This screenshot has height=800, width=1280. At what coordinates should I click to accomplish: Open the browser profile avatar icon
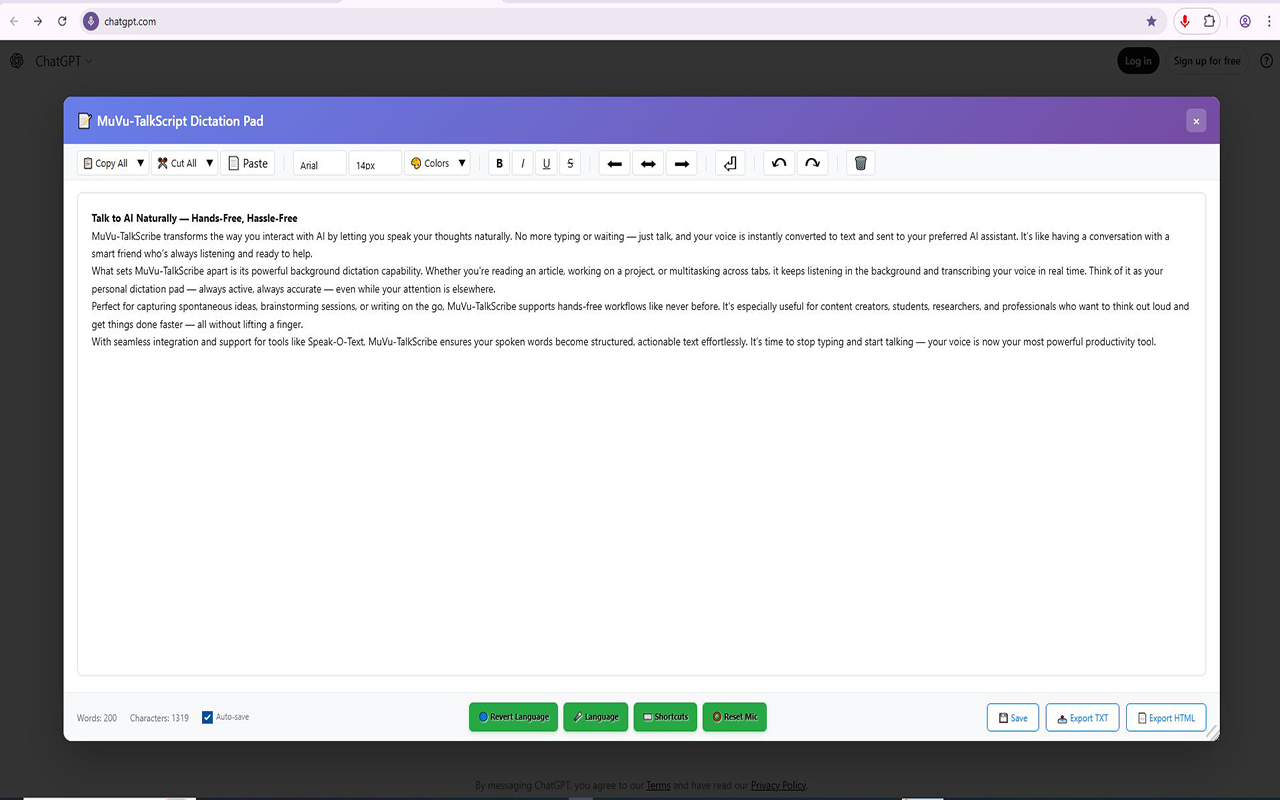point(1245,21)
